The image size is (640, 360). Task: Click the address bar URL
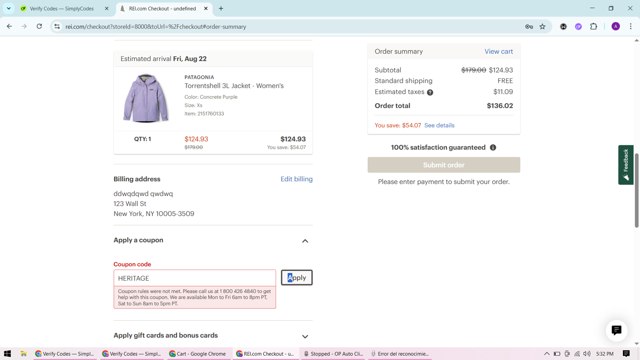point(156,27)
